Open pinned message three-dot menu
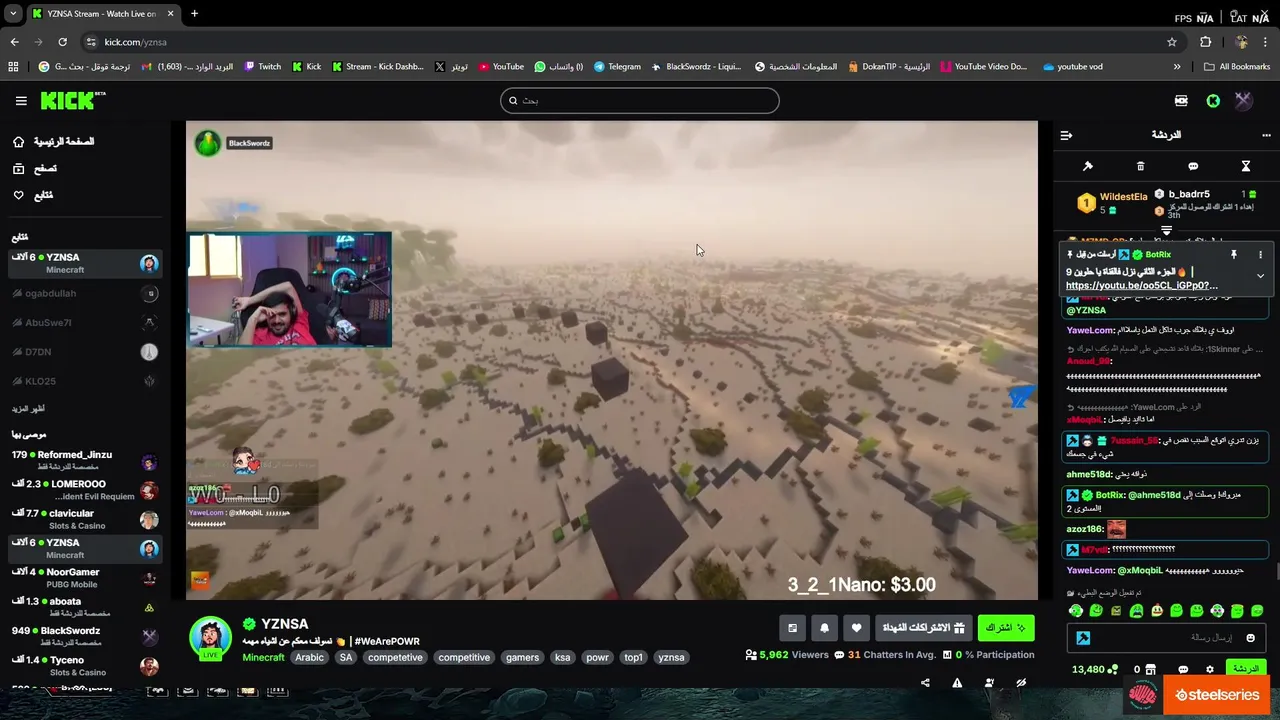This screenshot has height=720, width=1280. [1260, 255]
